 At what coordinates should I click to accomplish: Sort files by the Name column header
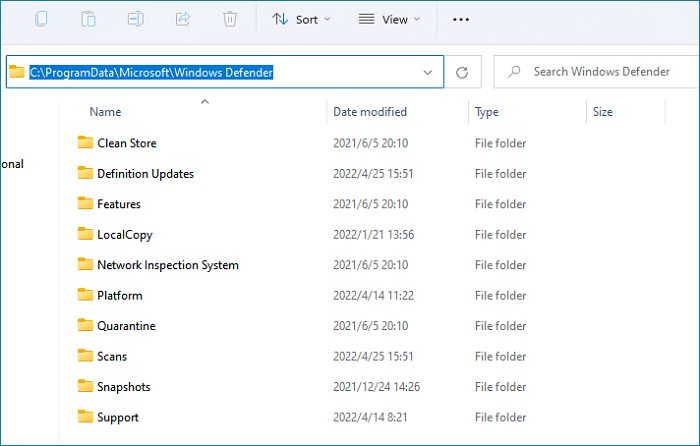[x=105, y=112]
